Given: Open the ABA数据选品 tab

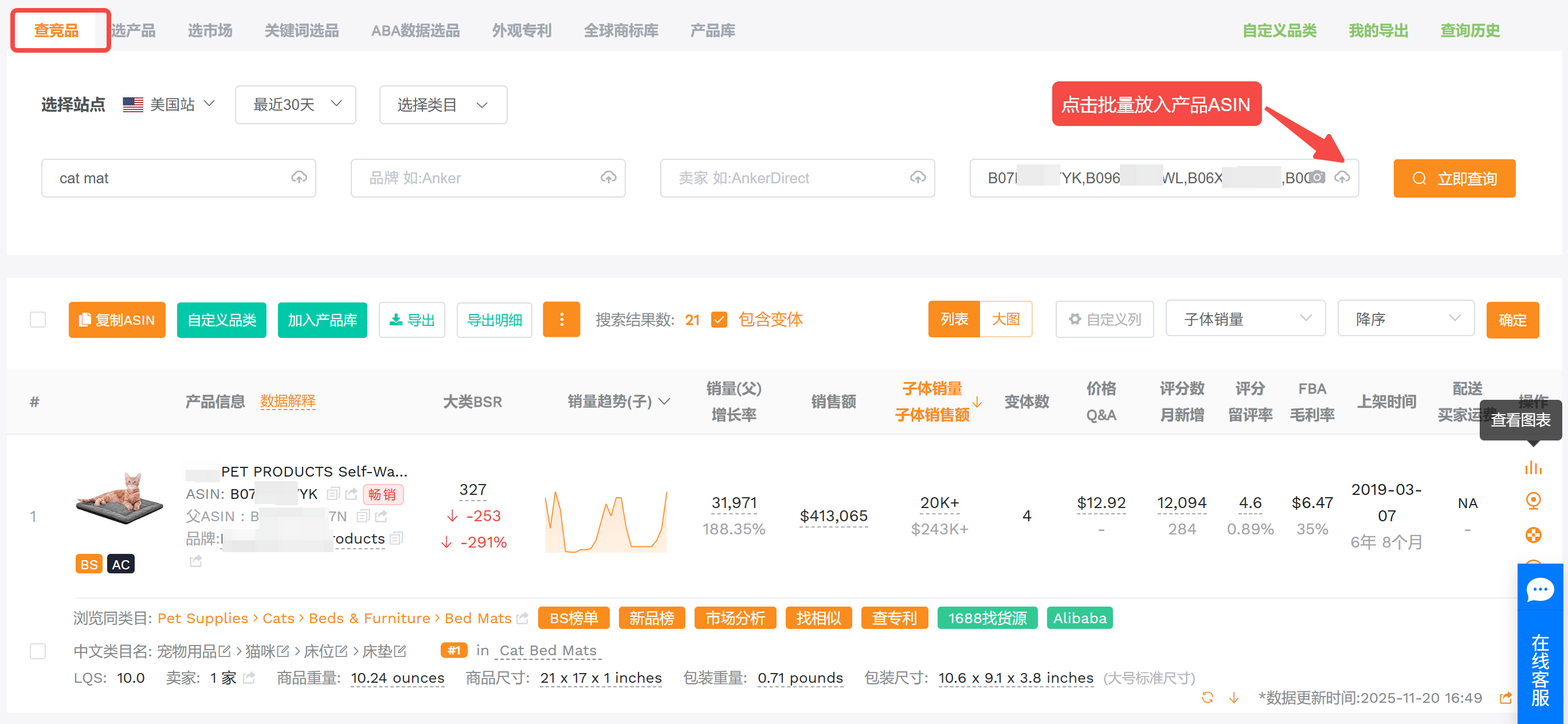Looking at the screenshot, I should click(x=415, y=30).
